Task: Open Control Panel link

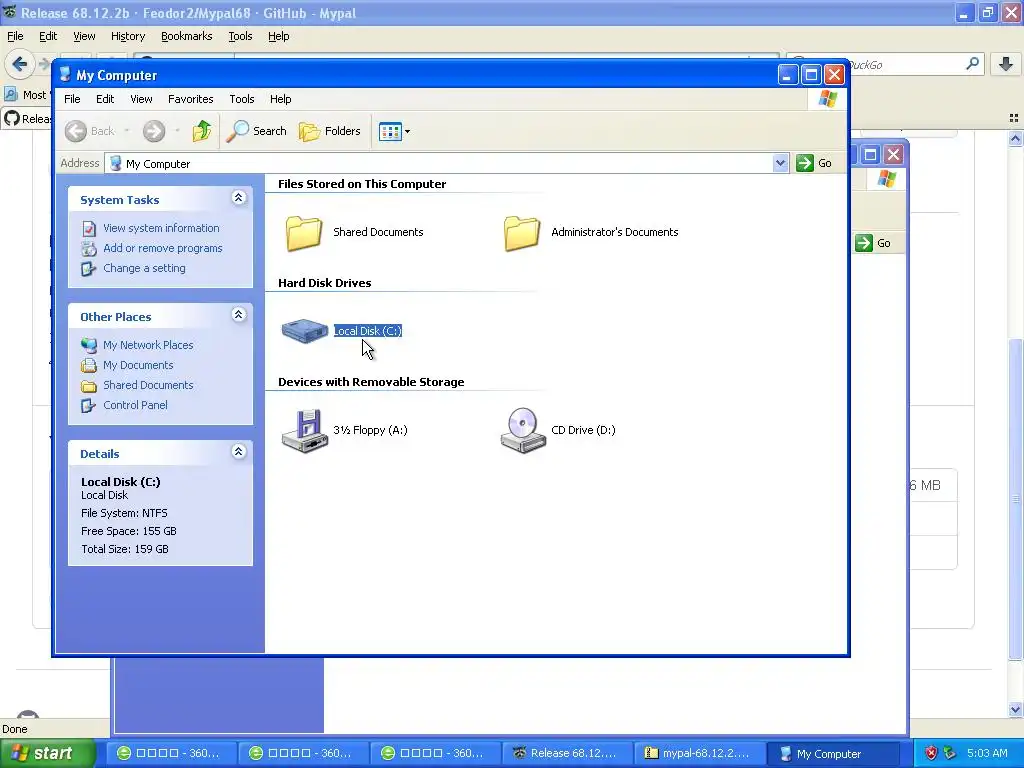Action: (x=135, y=405)
